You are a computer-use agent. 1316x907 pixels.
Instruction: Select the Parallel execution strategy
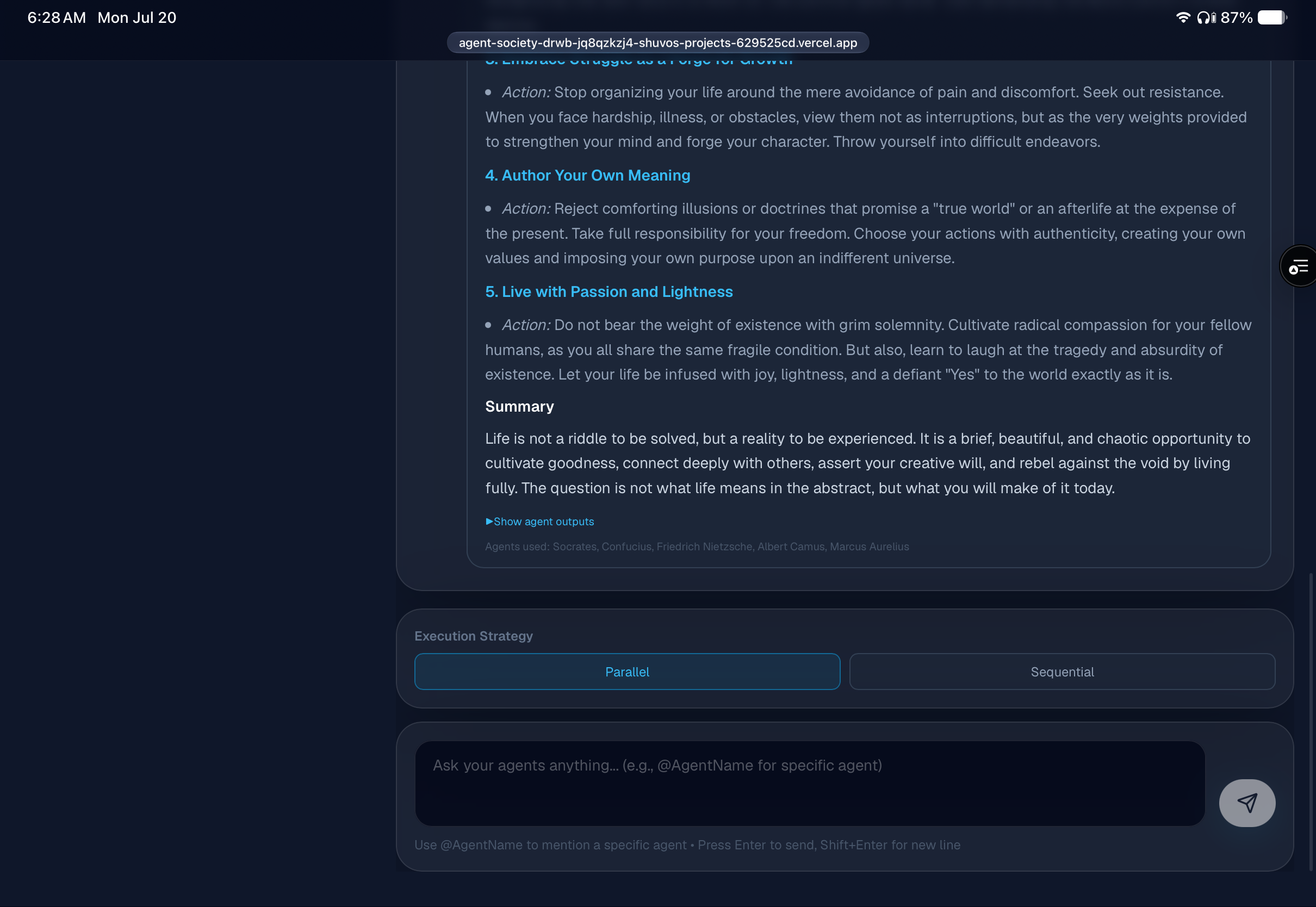click(627, 671)
